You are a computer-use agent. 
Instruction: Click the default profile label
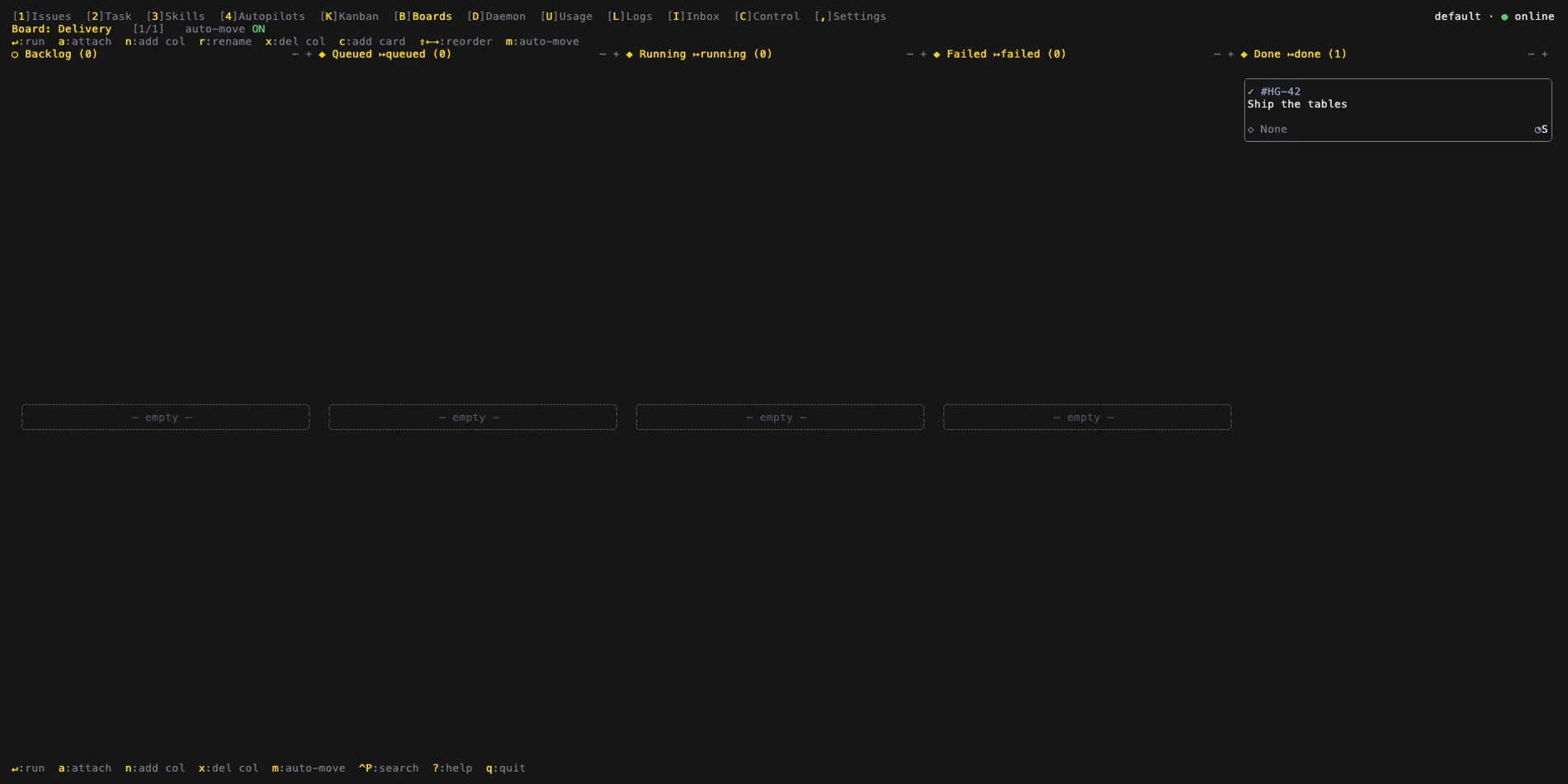[1457, 17]
